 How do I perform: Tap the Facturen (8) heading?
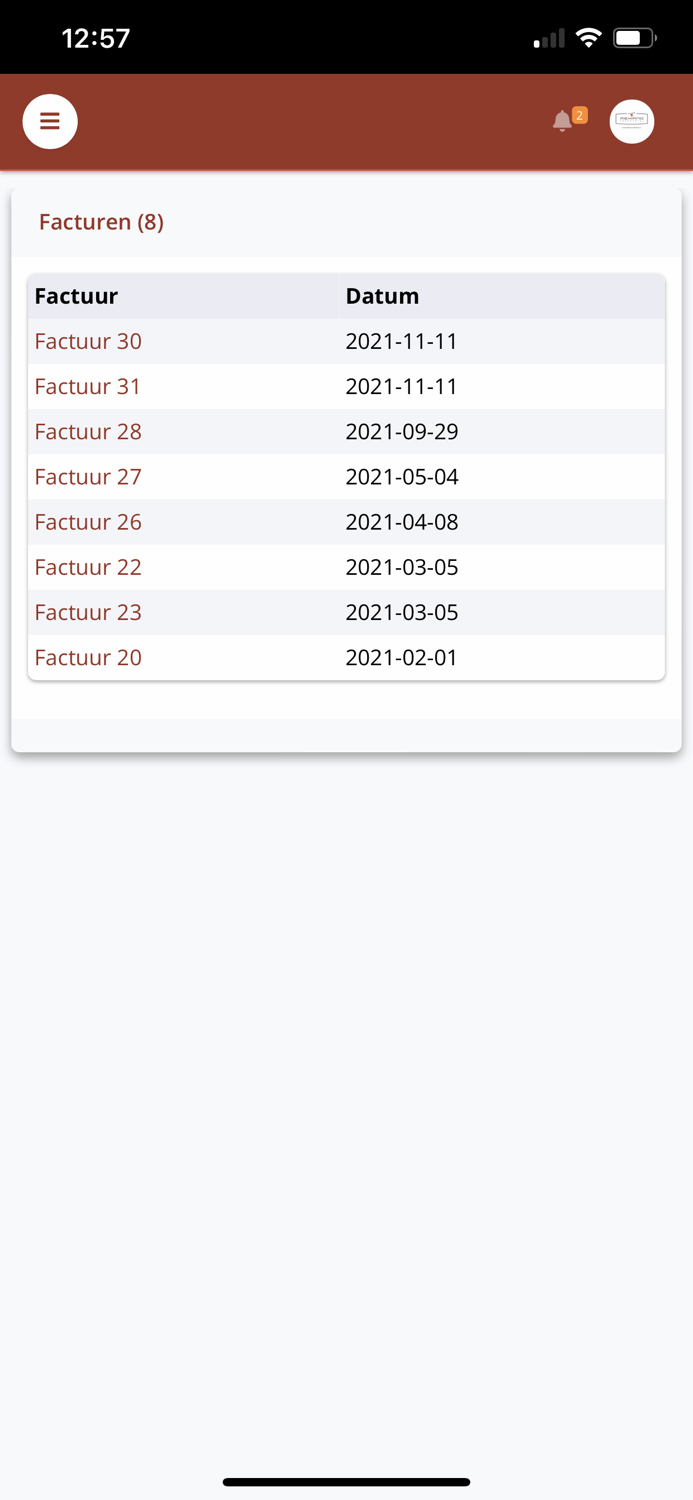pos(101,222)
